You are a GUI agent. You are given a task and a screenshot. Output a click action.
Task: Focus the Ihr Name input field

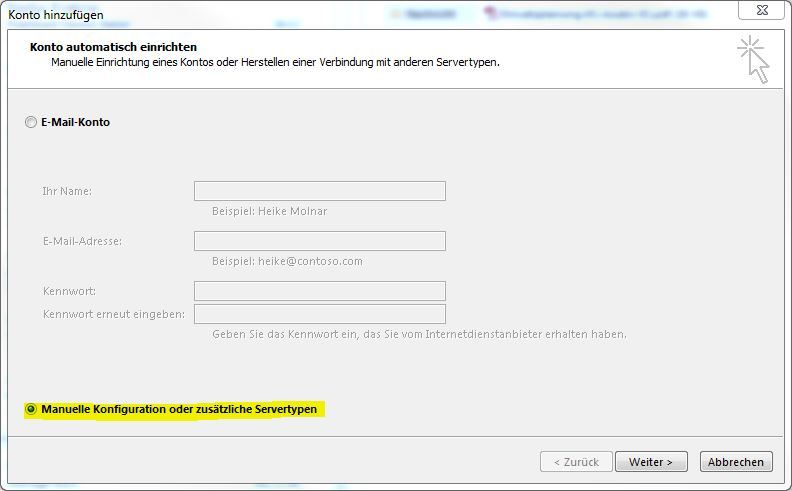coord(320,191)
